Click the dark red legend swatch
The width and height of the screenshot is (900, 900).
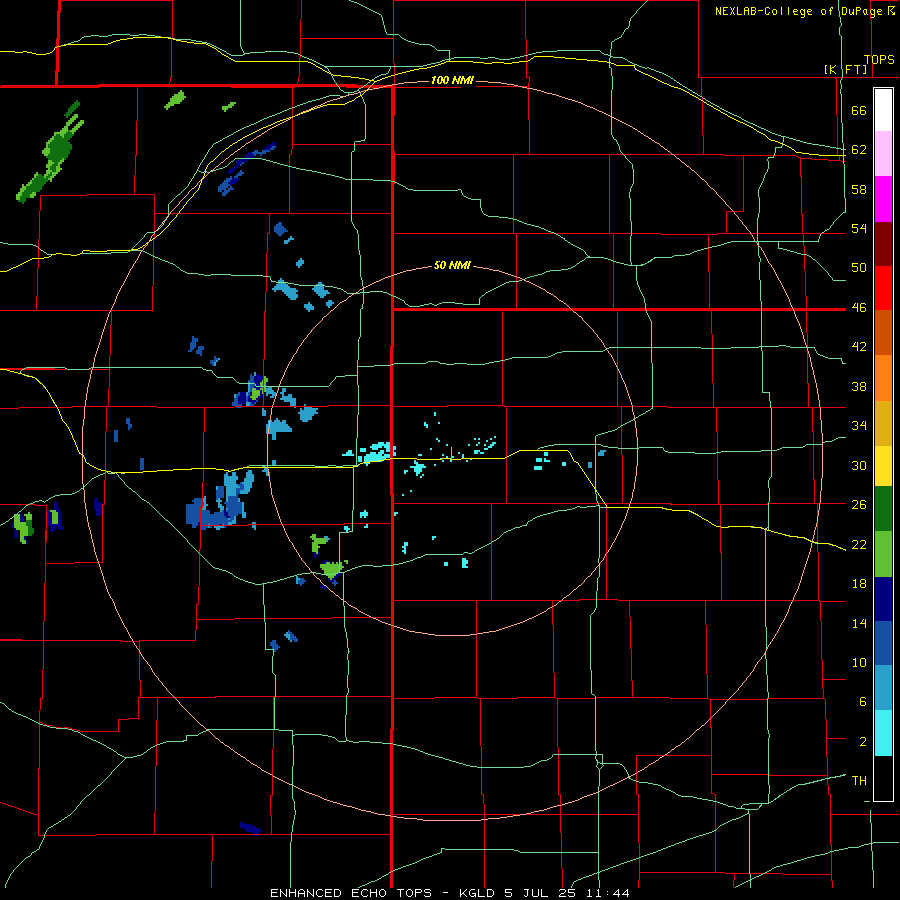pos(883,244)
